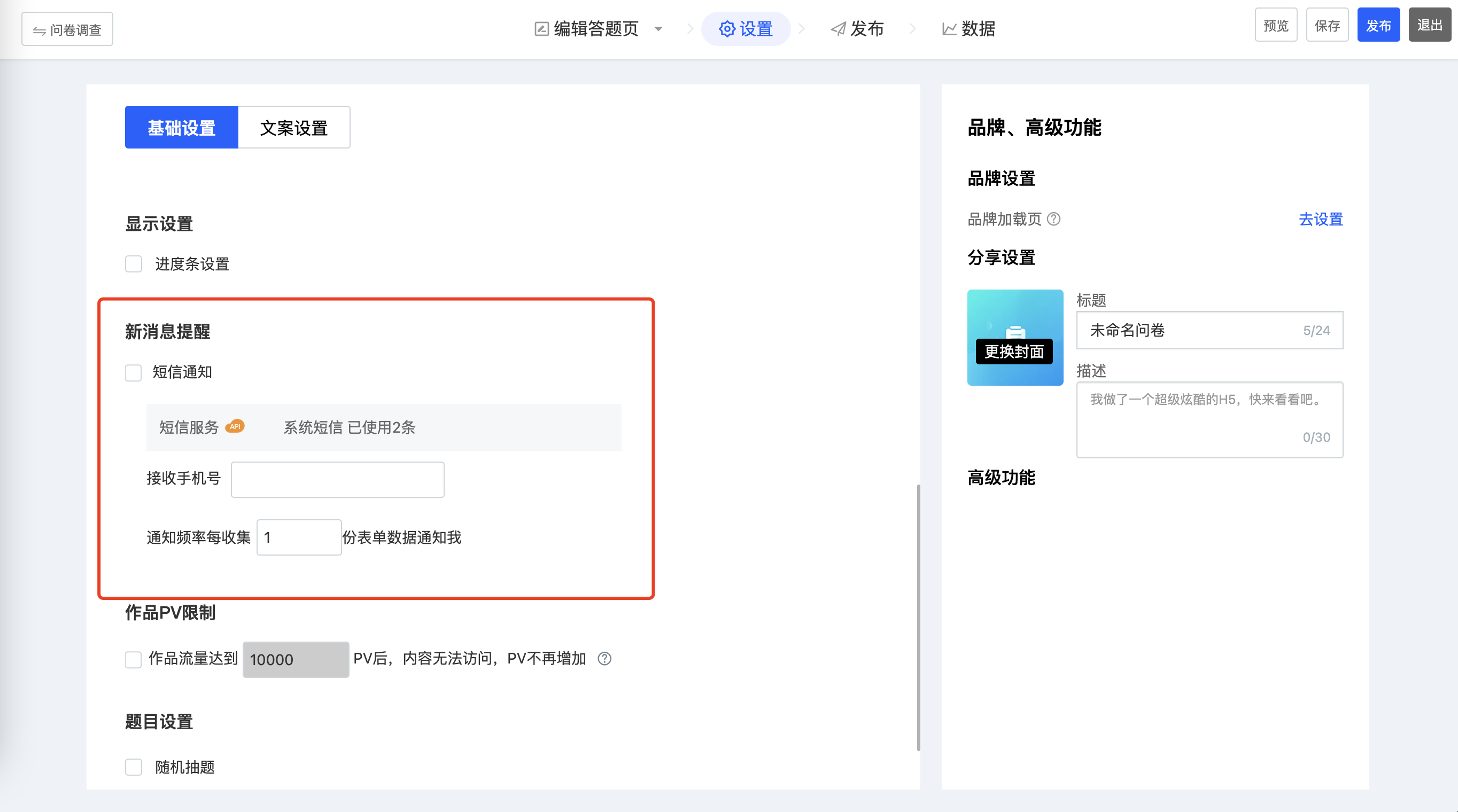The height and width of the screenshot is (812, 1458).
Task: Open the 去设置 link for brand loading page
Action: point(1321,219)
